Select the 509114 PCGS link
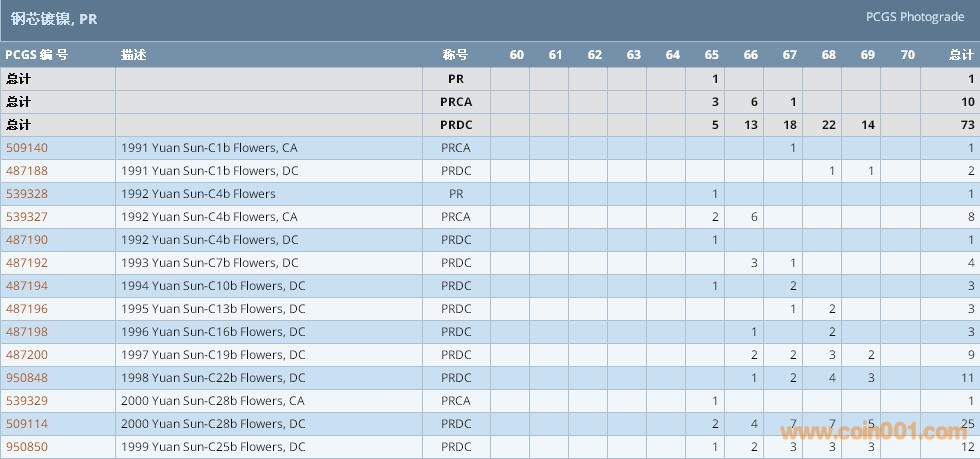Screen dimensions: 980x459 26,424
